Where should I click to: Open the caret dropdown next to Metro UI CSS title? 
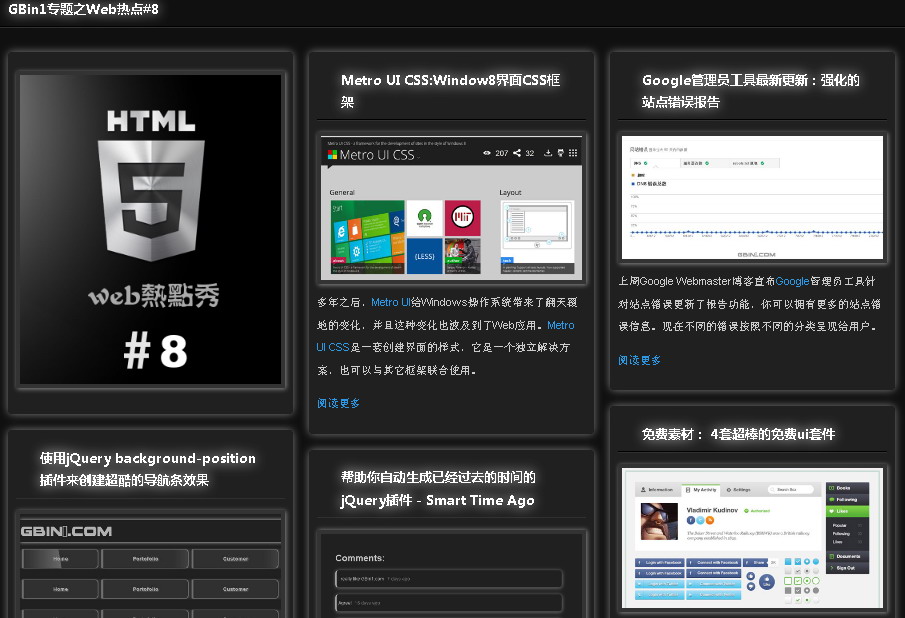[x=418, y=158]
